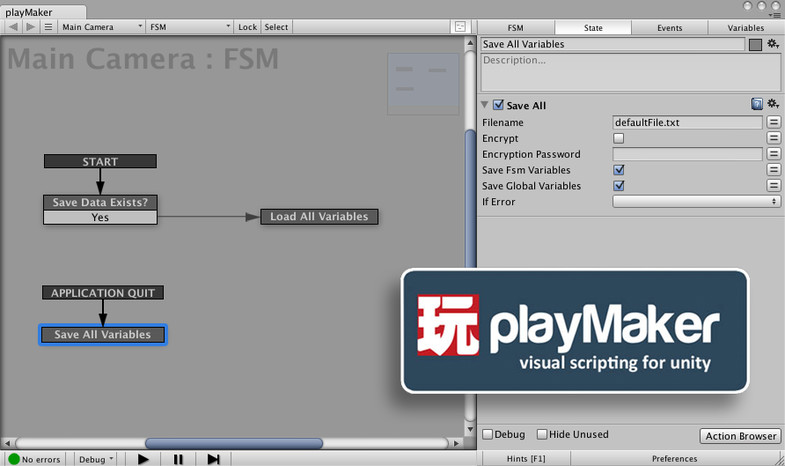Image resolution: width=785 pixels, height=466 pixels.
Task: Click the horizontal scrollbar thumb of the graph
Action: point(234,443)
